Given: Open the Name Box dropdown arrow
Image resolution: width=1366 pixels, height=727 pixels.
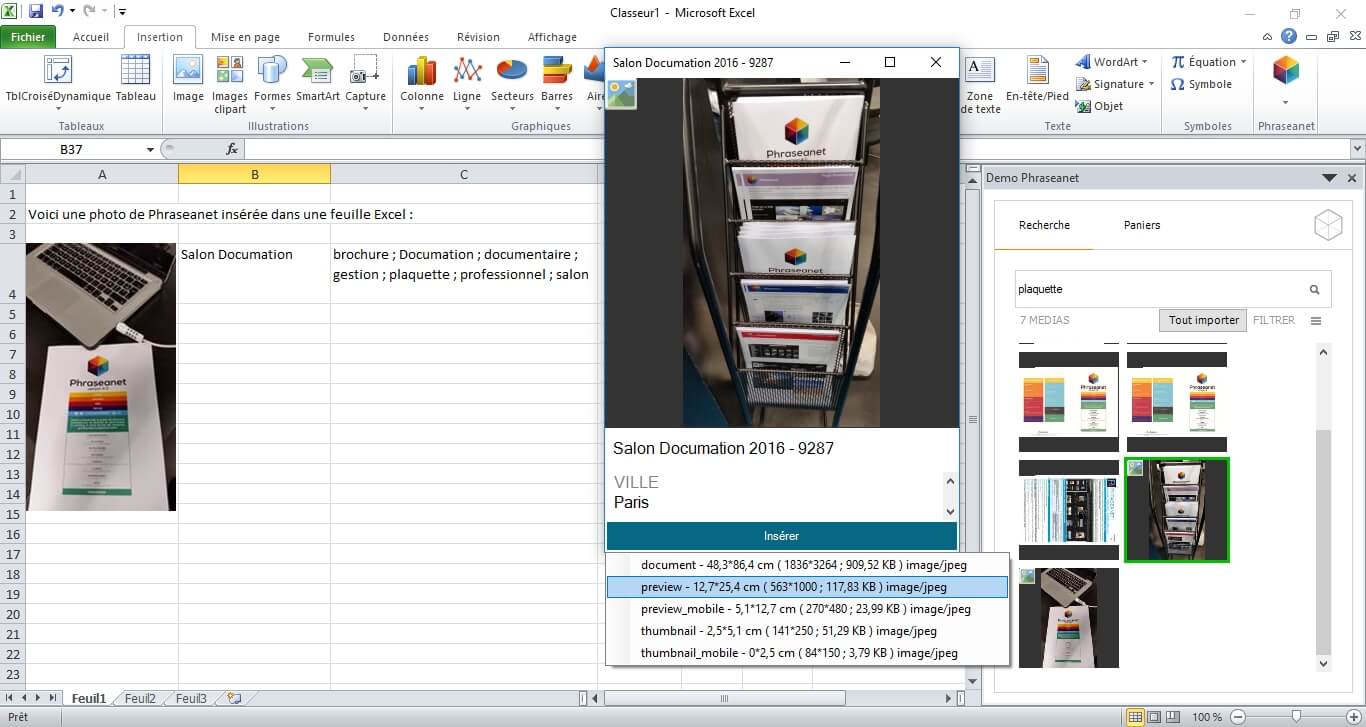Looking at the screenshot, I should (x=150, y=149).
